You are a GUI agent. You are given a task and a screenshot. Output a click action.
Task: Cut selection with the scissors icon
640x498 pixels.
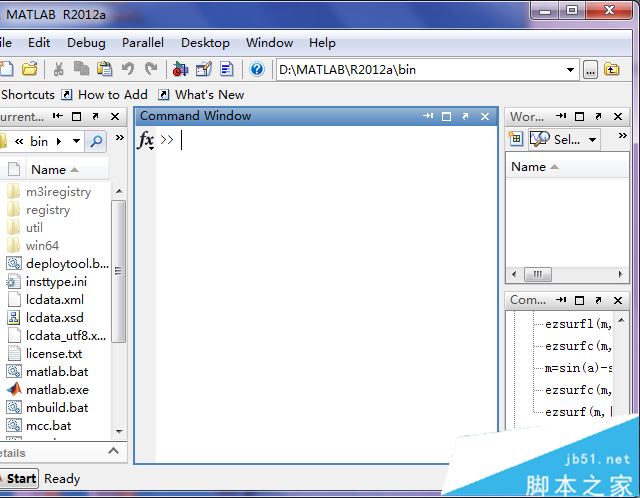coord(58,69)
